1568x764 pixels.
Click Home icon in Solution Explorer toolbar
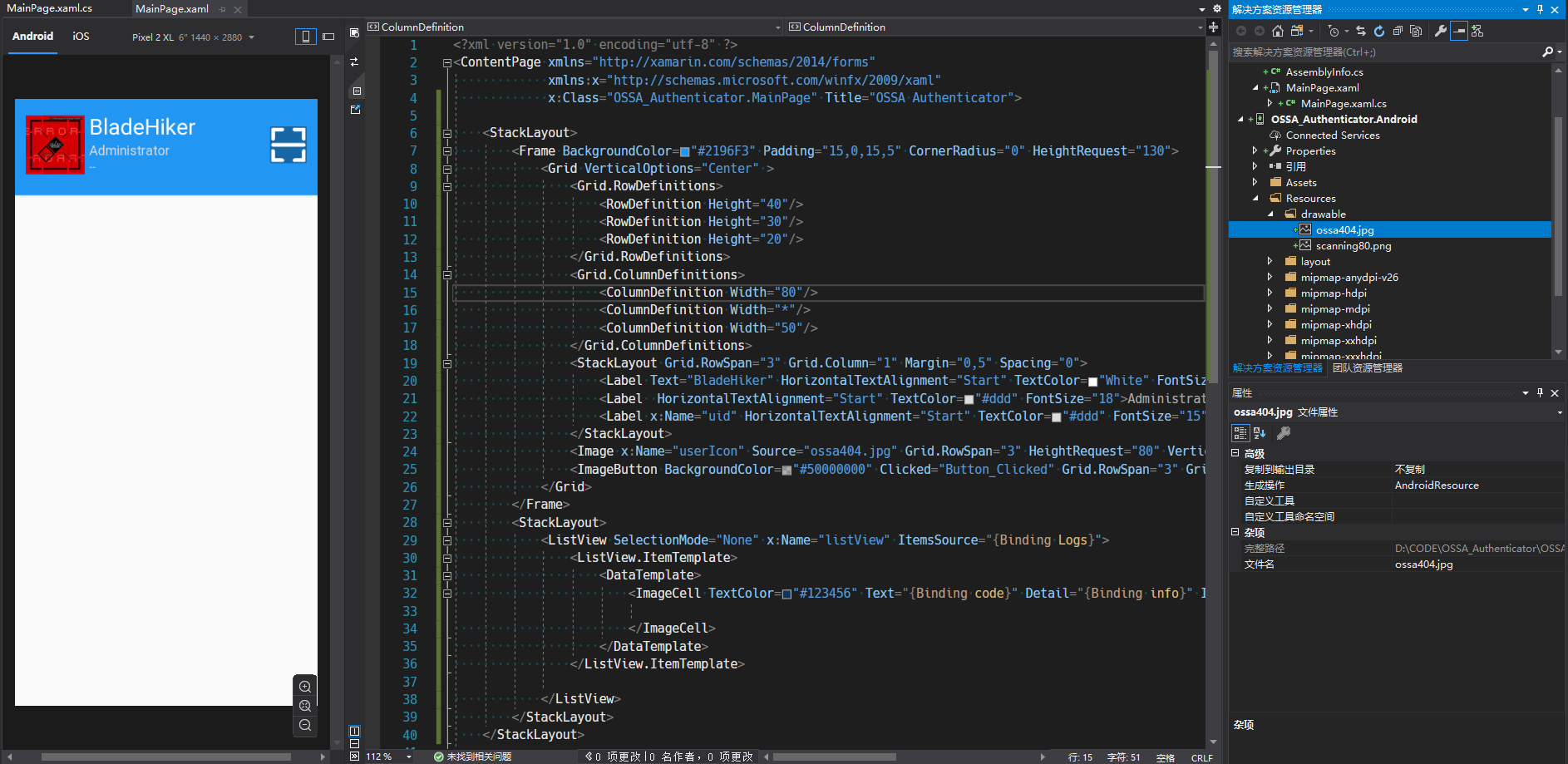pos(1278,31)
